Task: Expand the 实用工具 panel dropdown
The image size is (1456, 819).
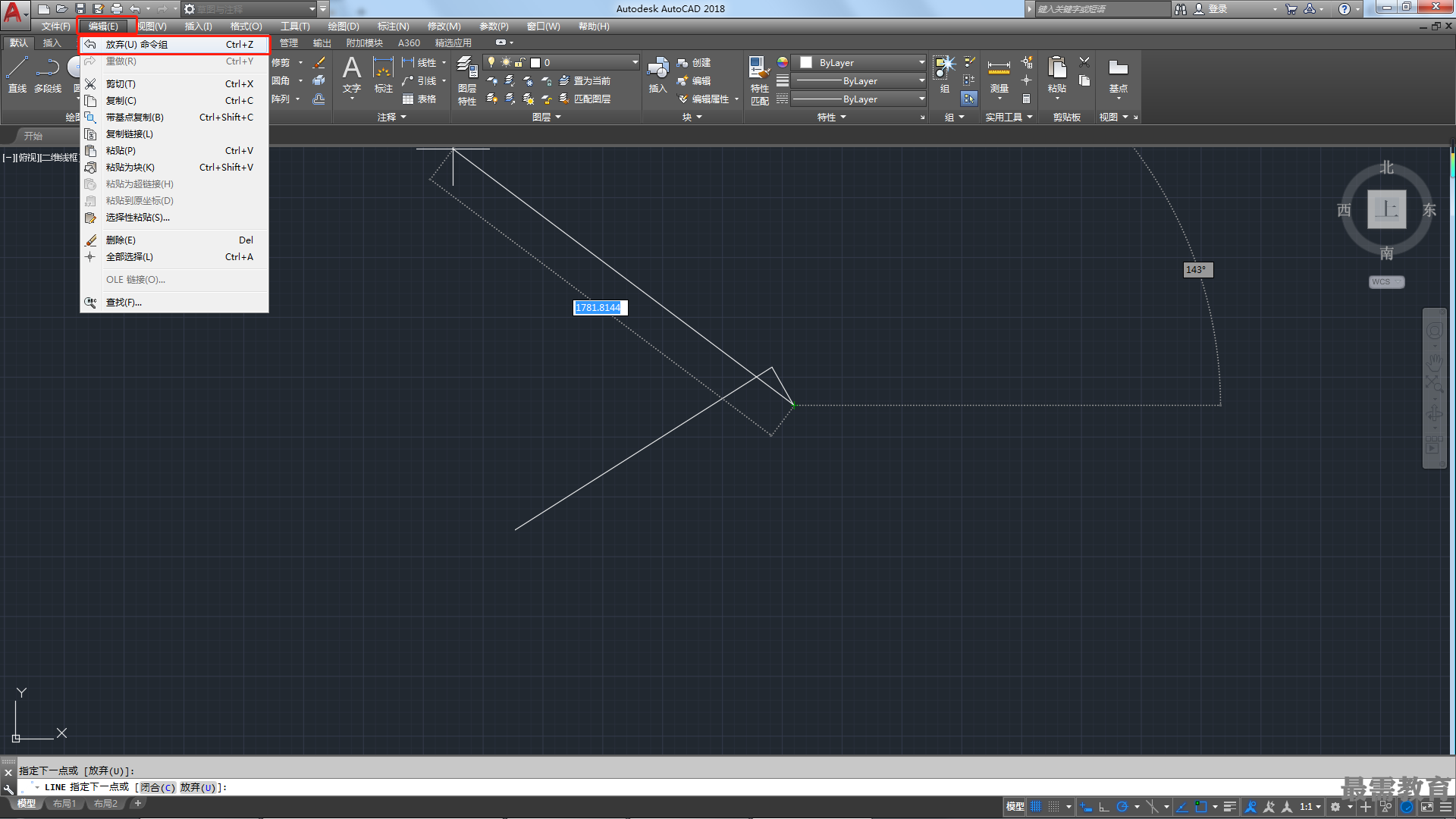Action: click(1009, 117)
